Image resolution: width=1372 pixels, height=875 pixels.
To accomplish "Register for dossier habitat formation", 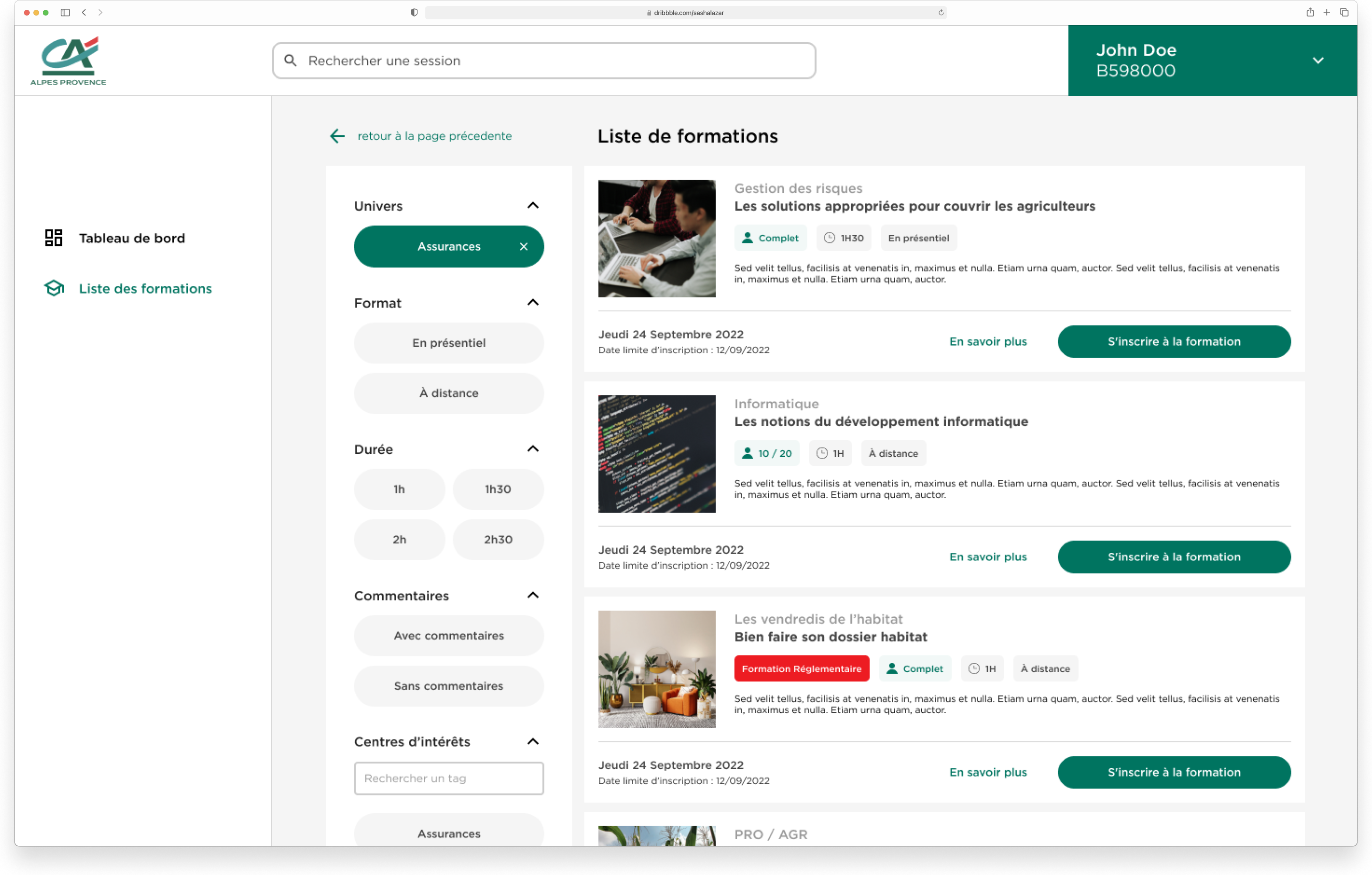I will (x=1174, y=772).
